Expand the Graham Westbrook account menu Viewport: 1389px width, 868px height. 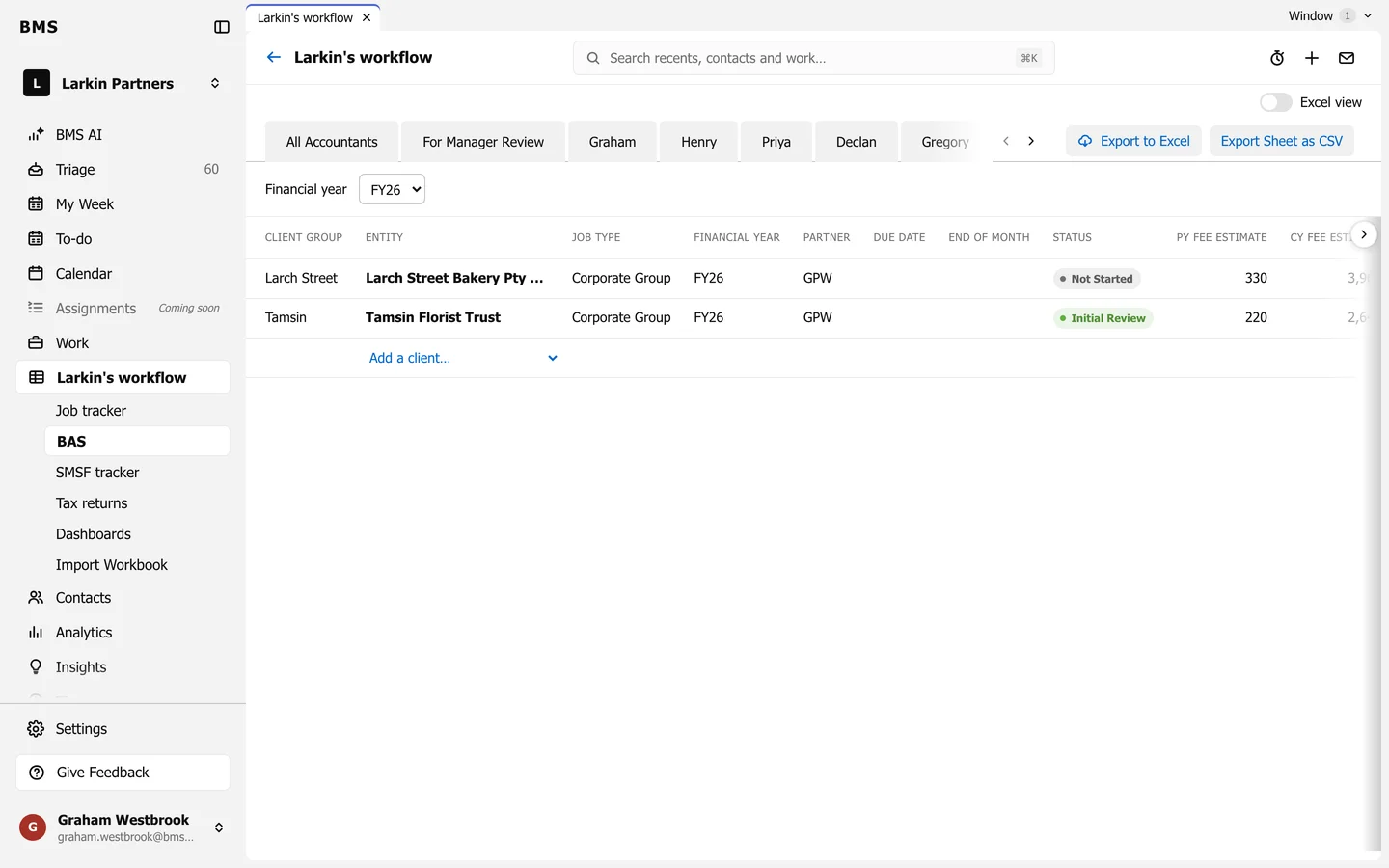tap(219, 827)
